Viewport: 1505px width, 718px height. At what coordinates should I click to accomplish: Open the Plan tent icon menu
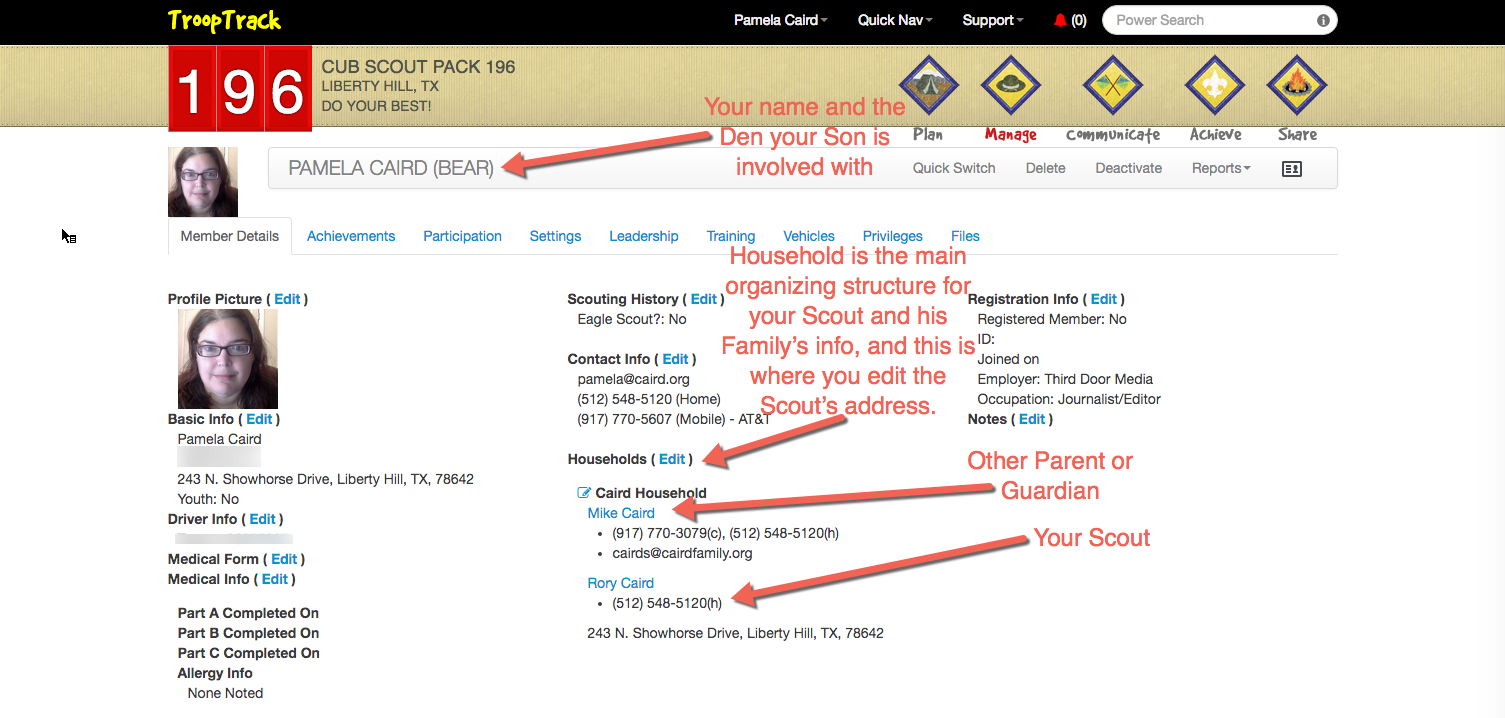click(928, 86)
